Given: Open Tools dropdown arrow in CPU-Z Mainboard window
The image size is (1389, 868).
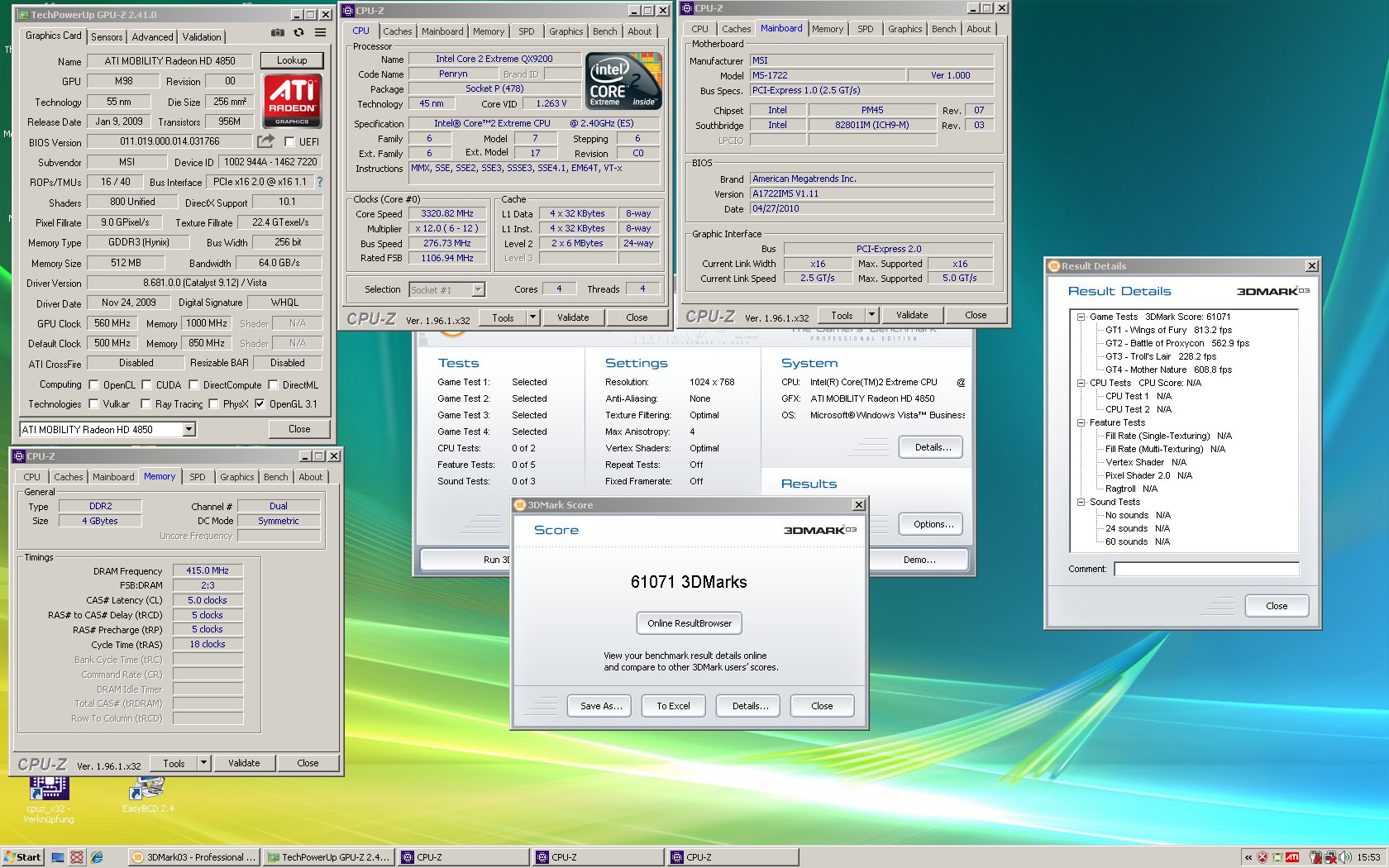Looking at the screenshot, I should [x=871, y=315].
